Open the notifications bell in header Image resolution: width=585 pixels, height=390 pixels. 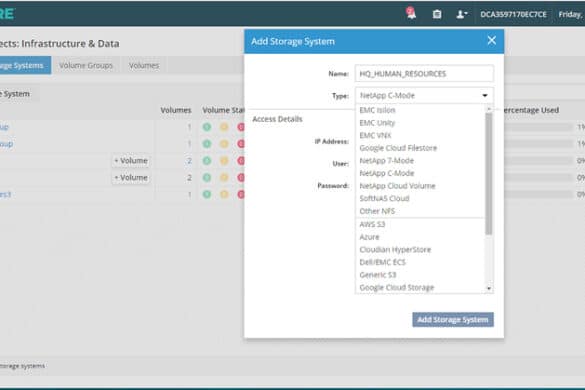(x=411, y=14)
